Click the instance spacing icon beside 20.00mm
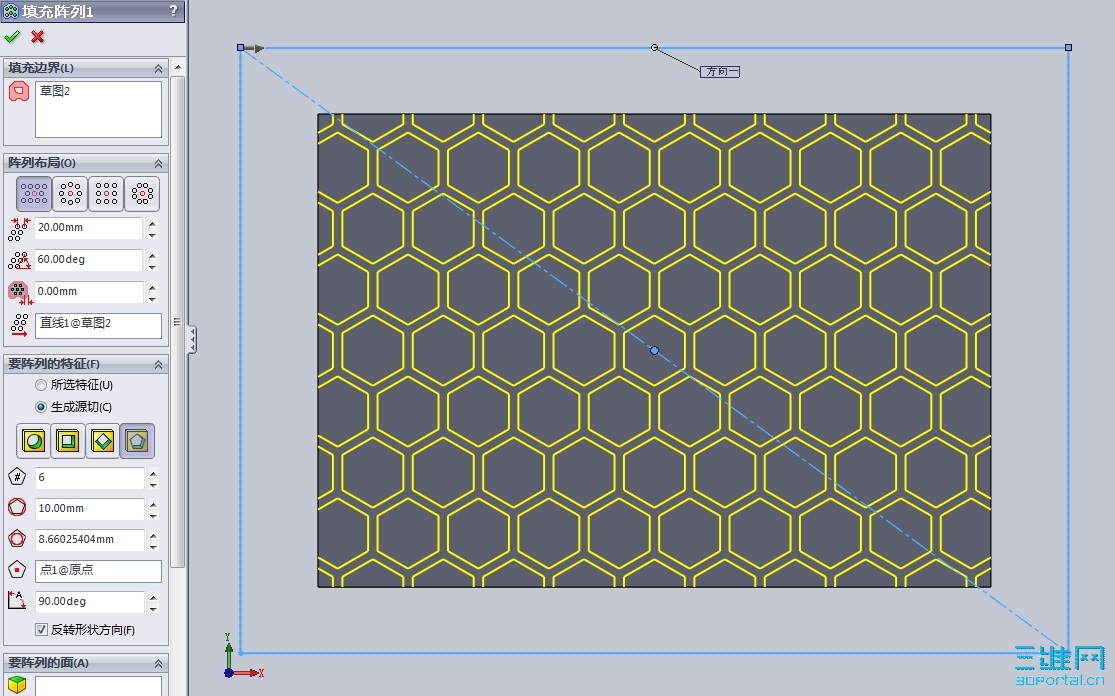 [18, 229]
